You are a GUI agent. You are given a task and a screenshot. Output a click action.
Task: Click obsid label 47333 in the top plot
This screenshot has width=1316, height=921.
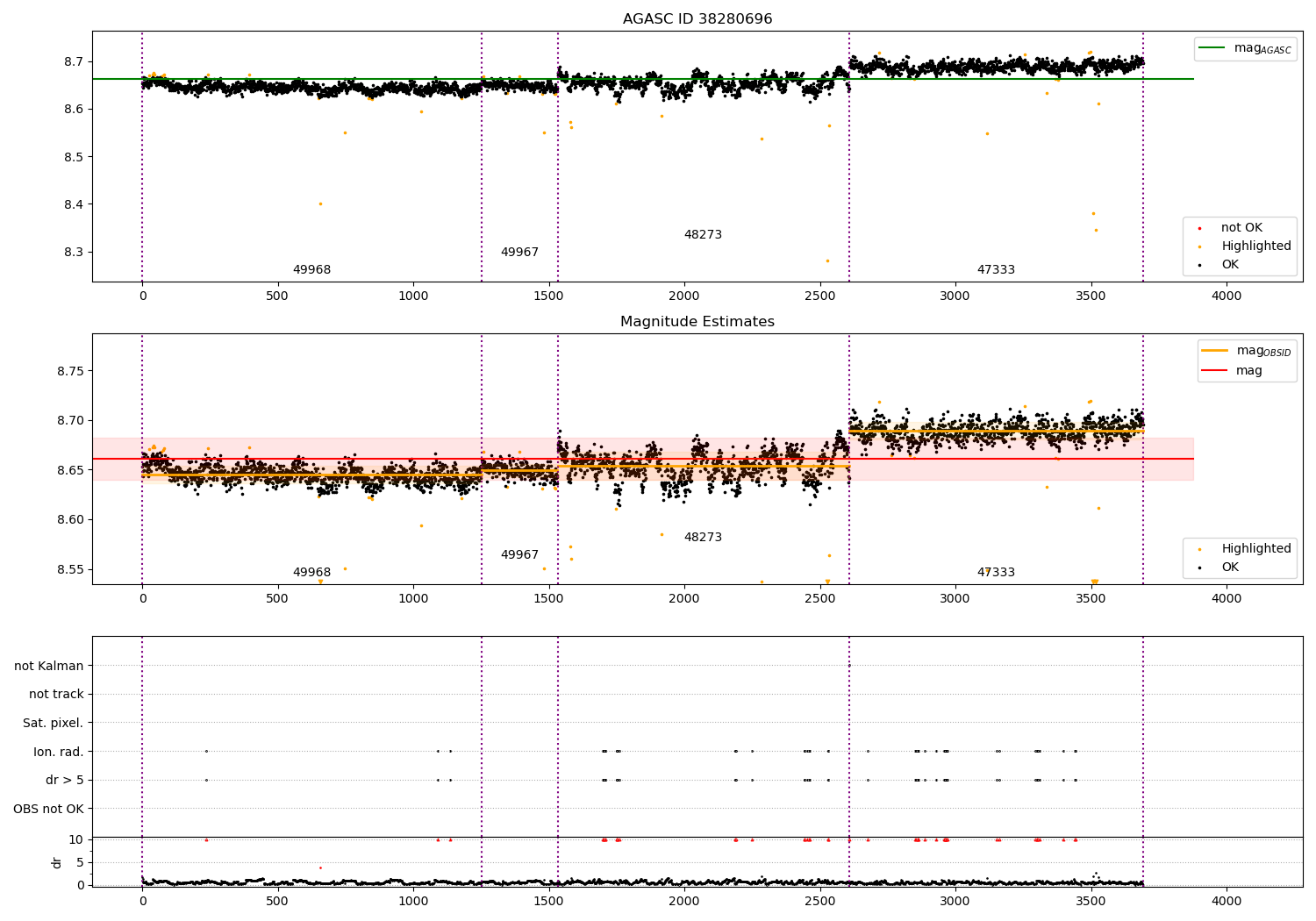click(x=997, y=270)
